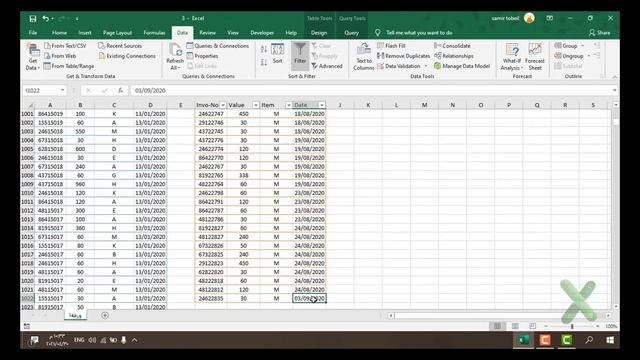Switch to the Page Layout tab

pos(118,33)
